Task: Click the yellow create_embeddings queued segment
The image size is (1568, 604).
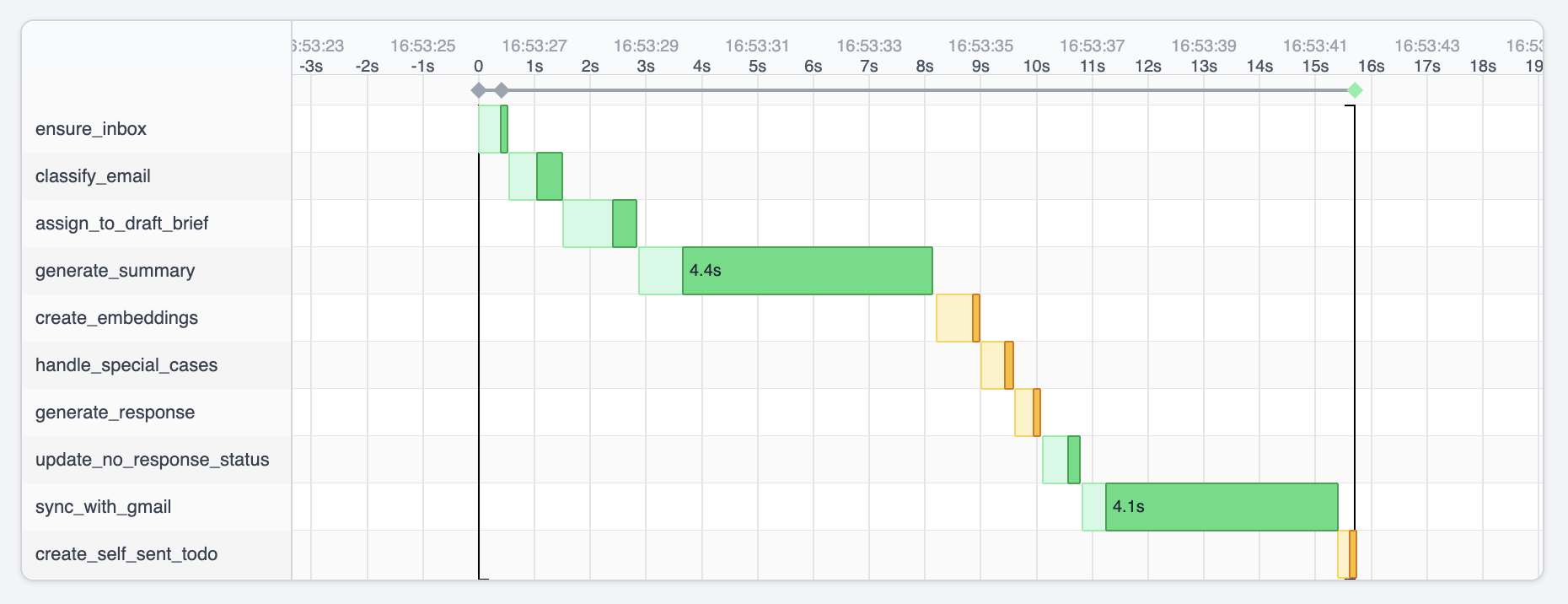Action: click(x=954, y=318)
